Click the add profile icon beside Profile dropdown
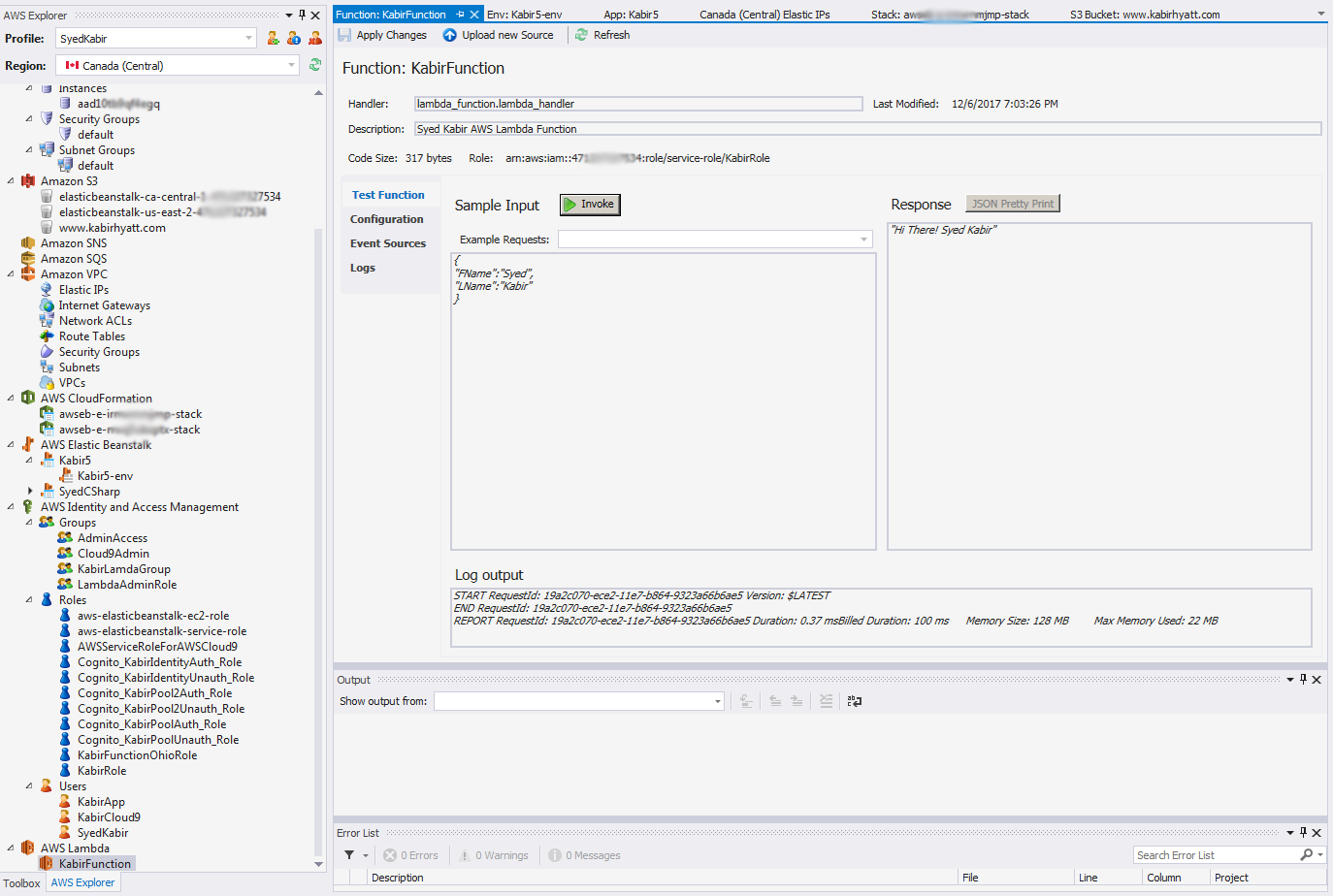 pos(273,38)
